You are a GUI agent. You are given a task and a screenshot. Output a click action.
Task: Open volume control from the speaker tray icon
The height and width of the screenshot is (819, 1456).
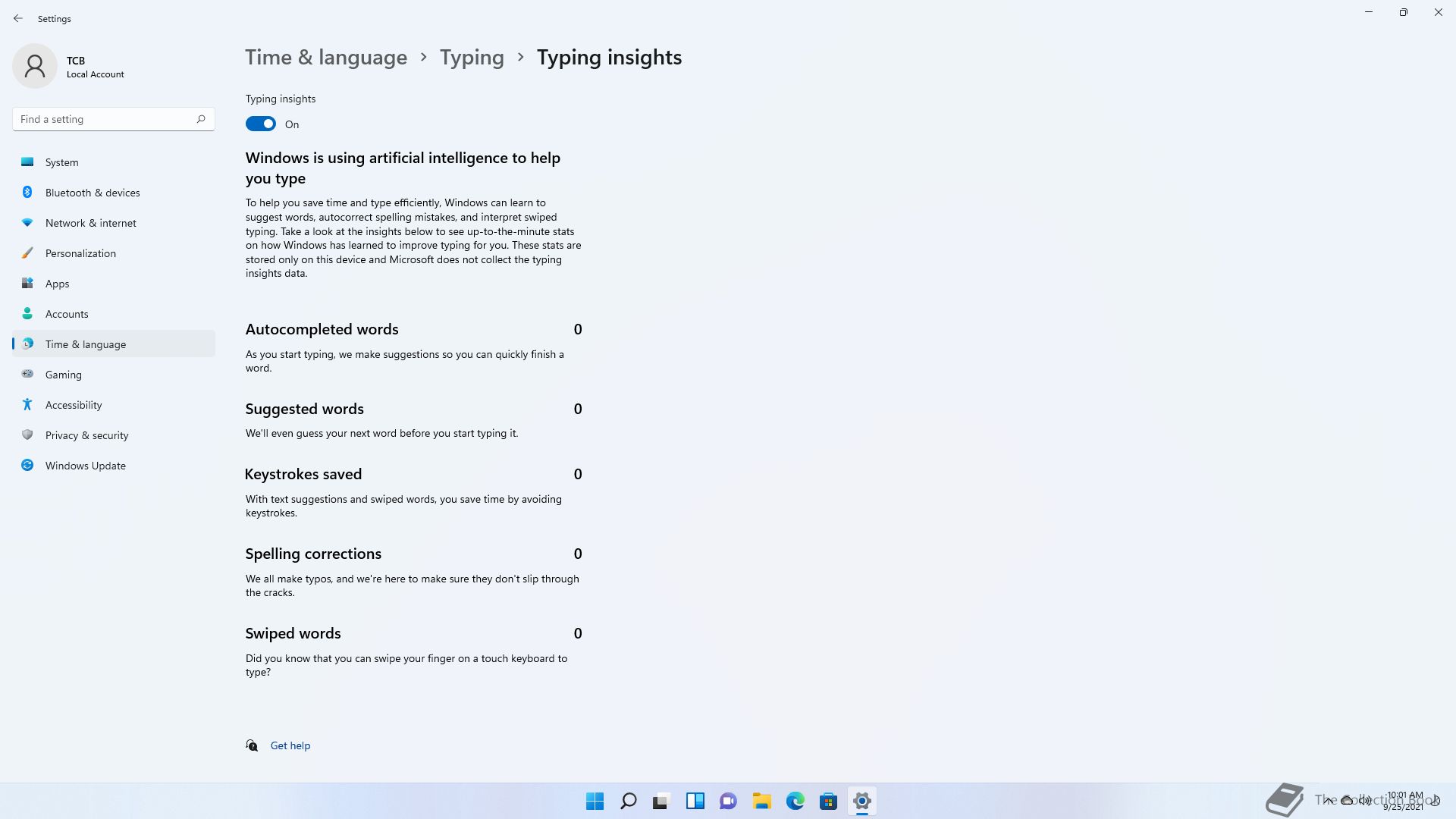tap(1365, 800)
